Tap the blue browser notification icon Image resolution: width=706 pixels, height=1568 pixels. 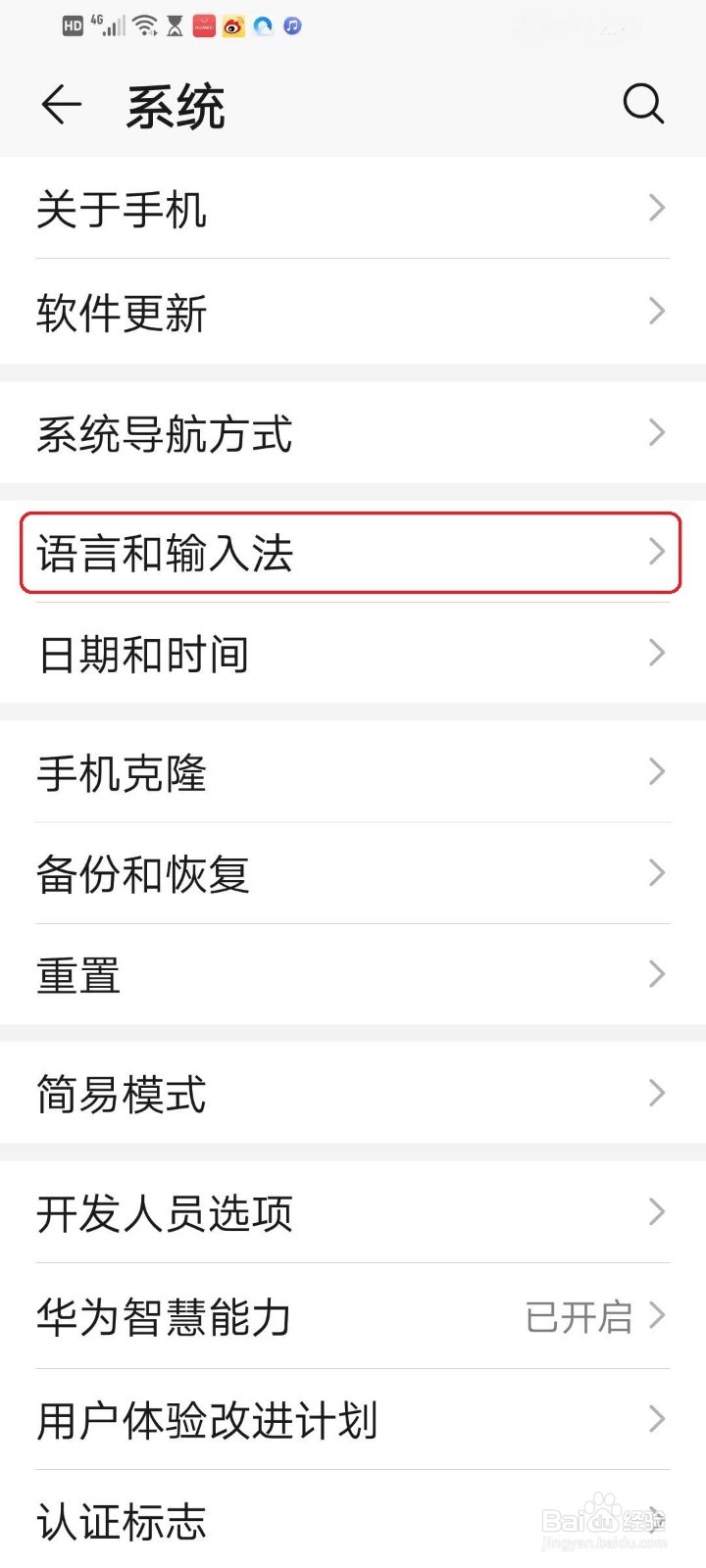(263, 26)
